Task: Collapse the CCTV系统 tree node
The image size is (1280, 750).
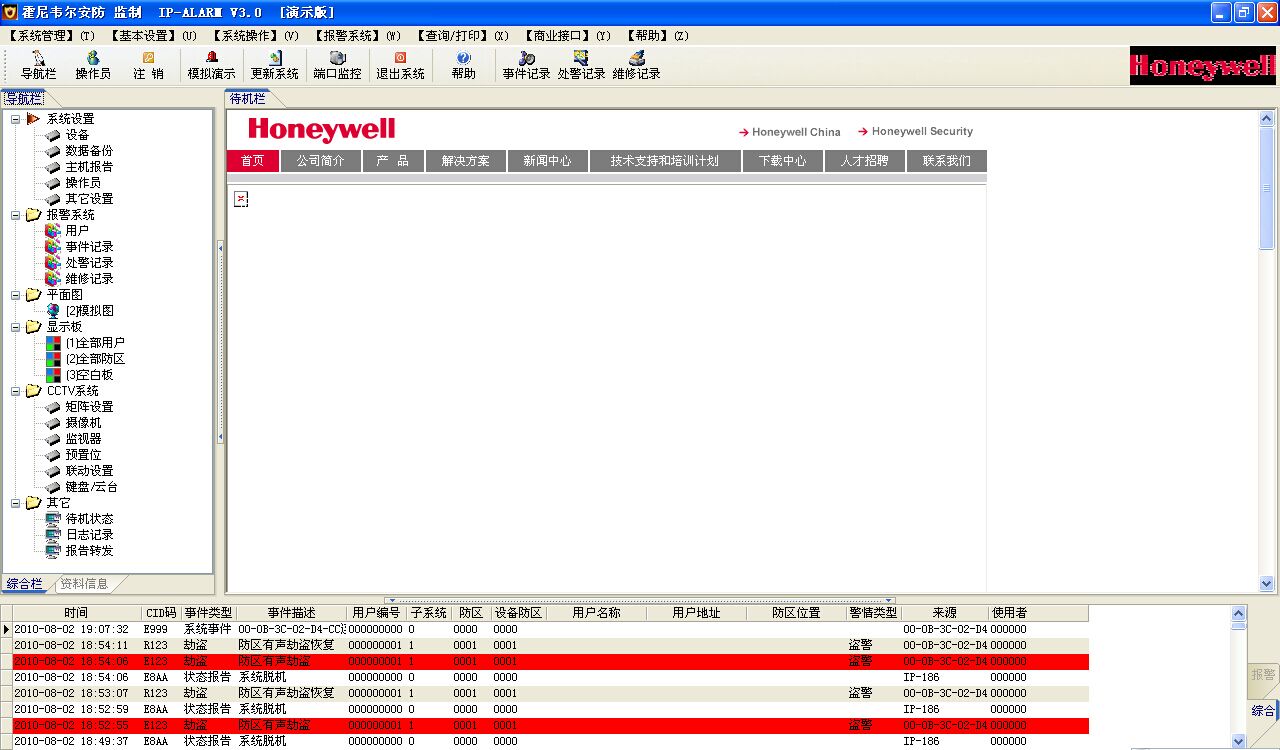Action: [16, 391]
